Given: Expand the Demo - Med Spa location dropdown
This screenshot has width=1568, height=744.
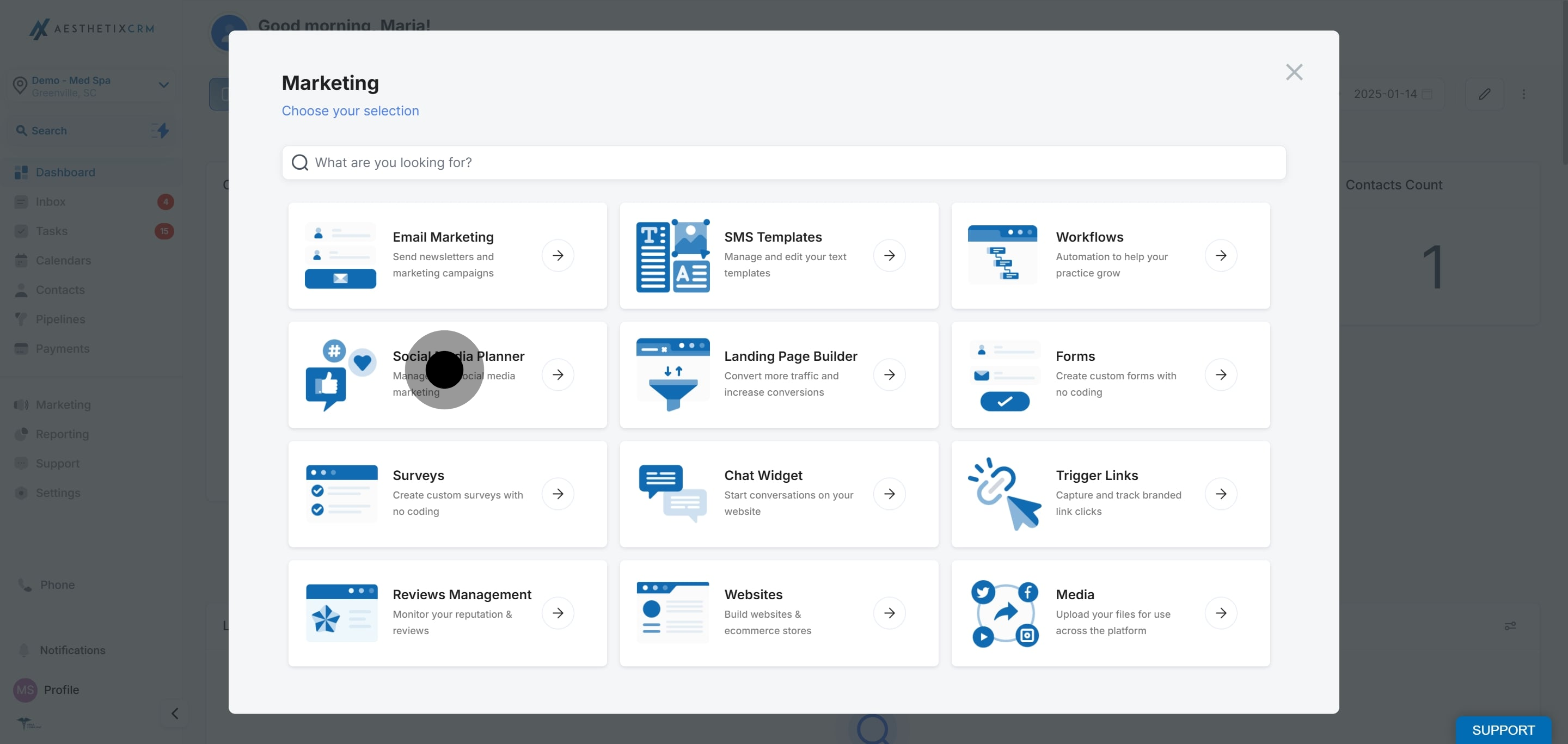Looking at the screenshot, I should (x=163, y=85).
